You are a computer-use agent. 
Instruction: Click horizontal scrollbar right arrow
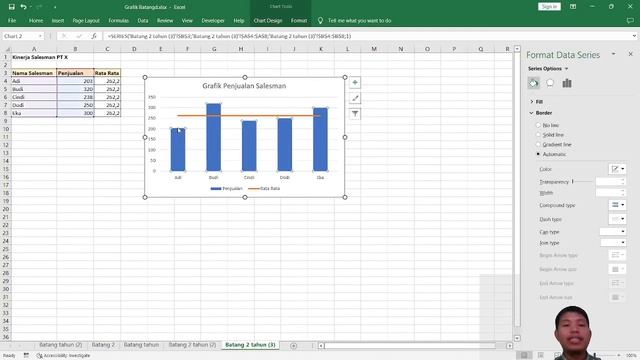click(x=509, y=346)
